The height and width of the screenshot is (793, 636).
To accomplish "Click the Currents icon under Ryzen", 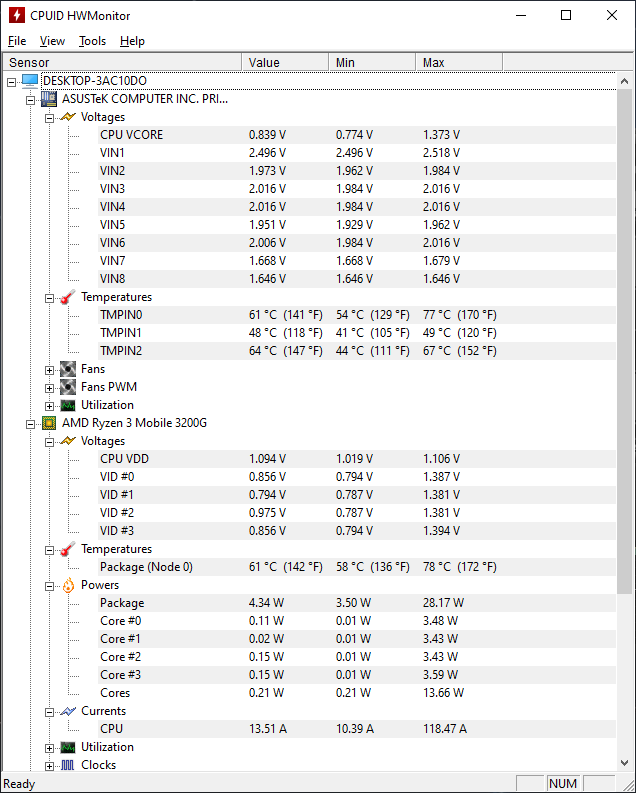I will click(x=68, y=711).
